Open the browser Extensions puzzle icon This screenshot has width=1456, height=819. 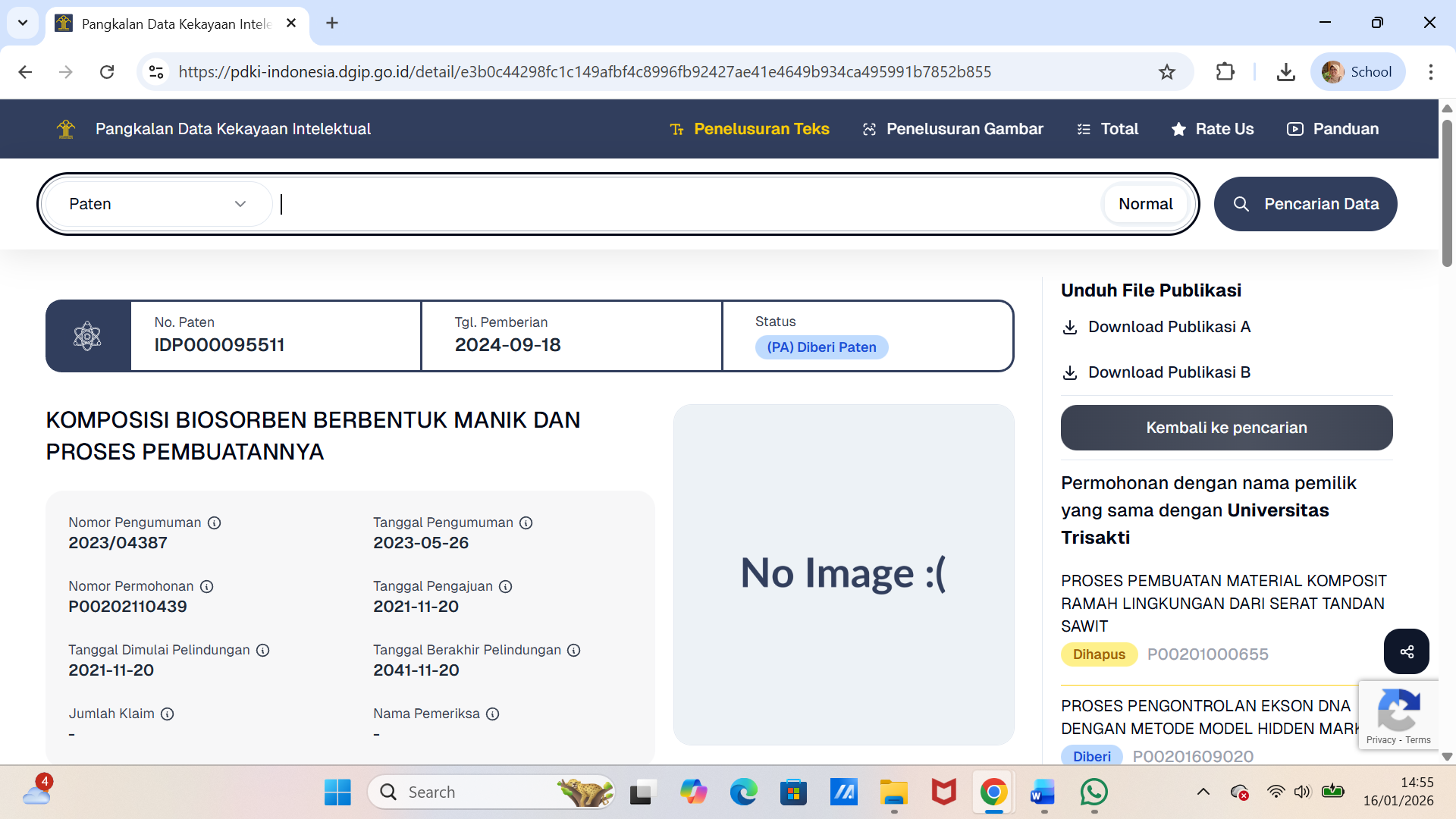[x=1225, y=72]
